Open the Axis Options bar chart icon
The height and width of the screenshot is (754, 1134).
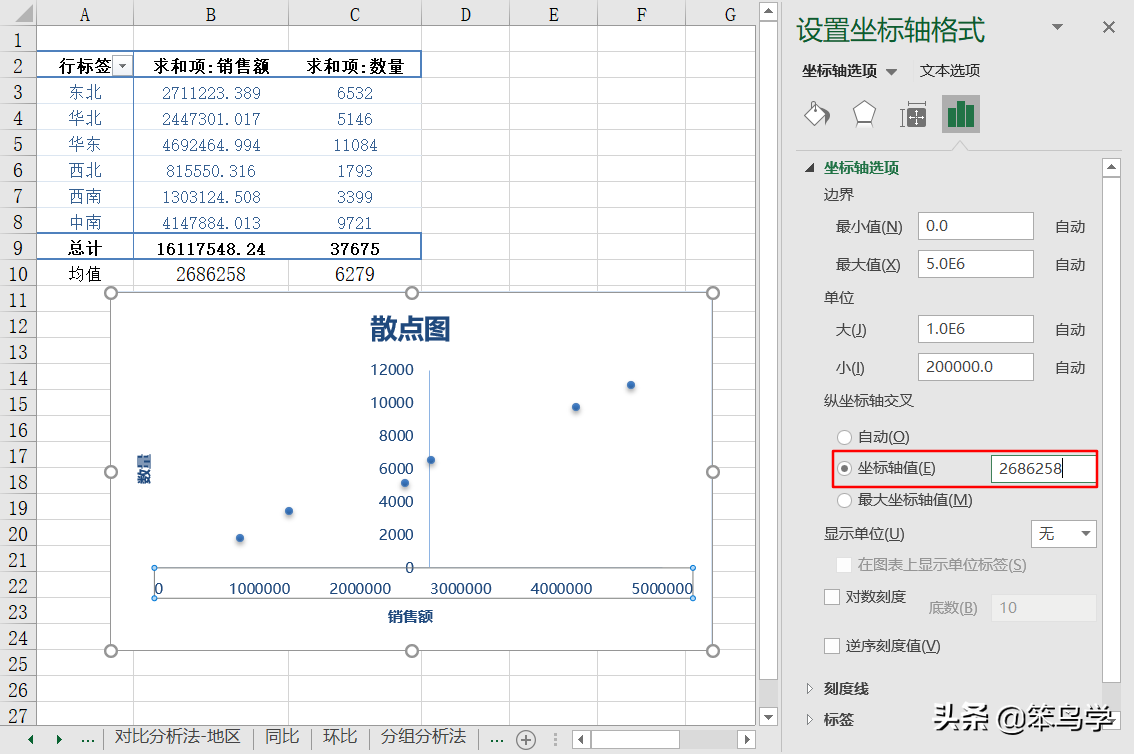coord(960,114)
